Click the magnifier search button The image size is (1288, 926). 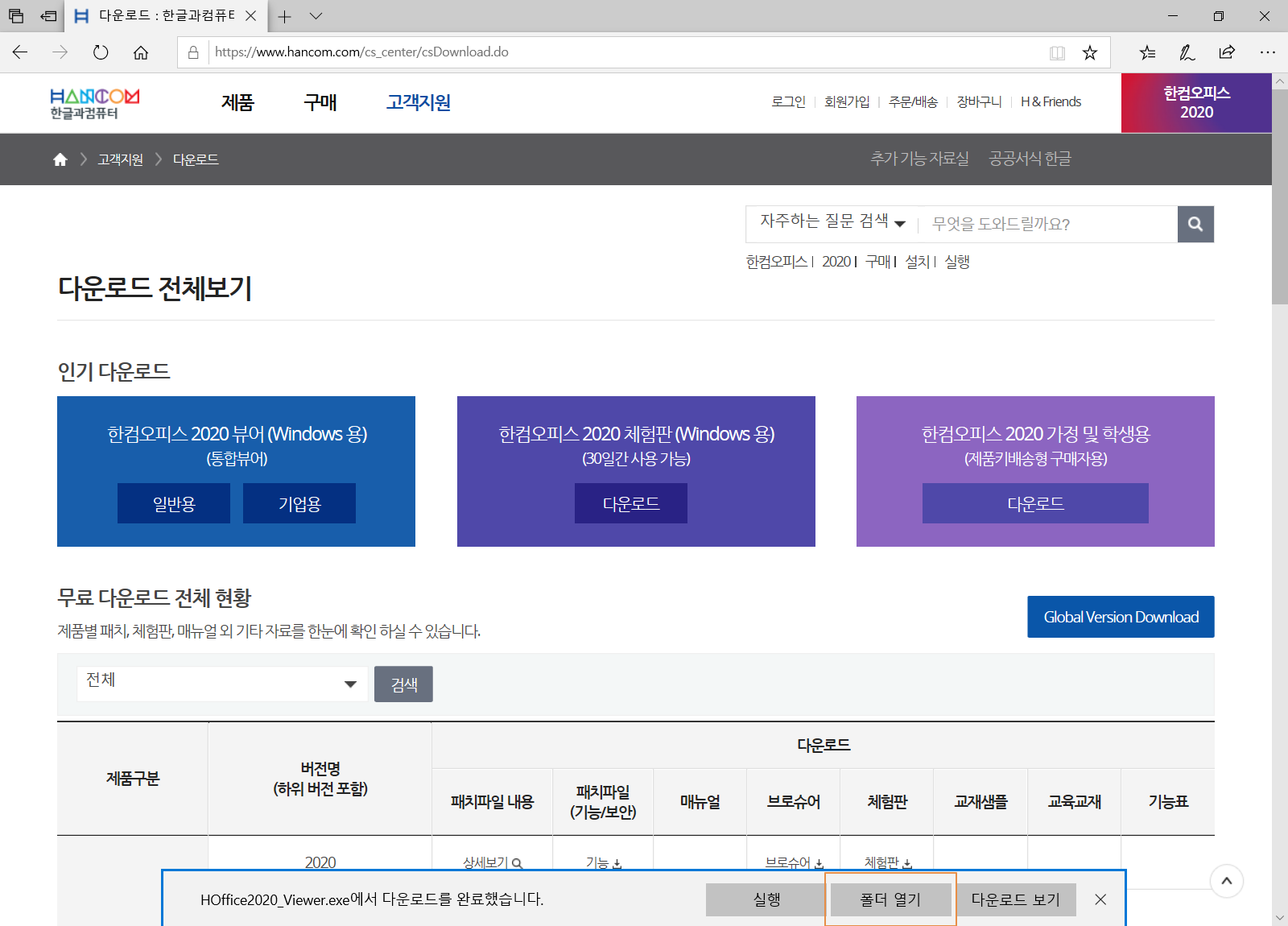pos(1195,224)
